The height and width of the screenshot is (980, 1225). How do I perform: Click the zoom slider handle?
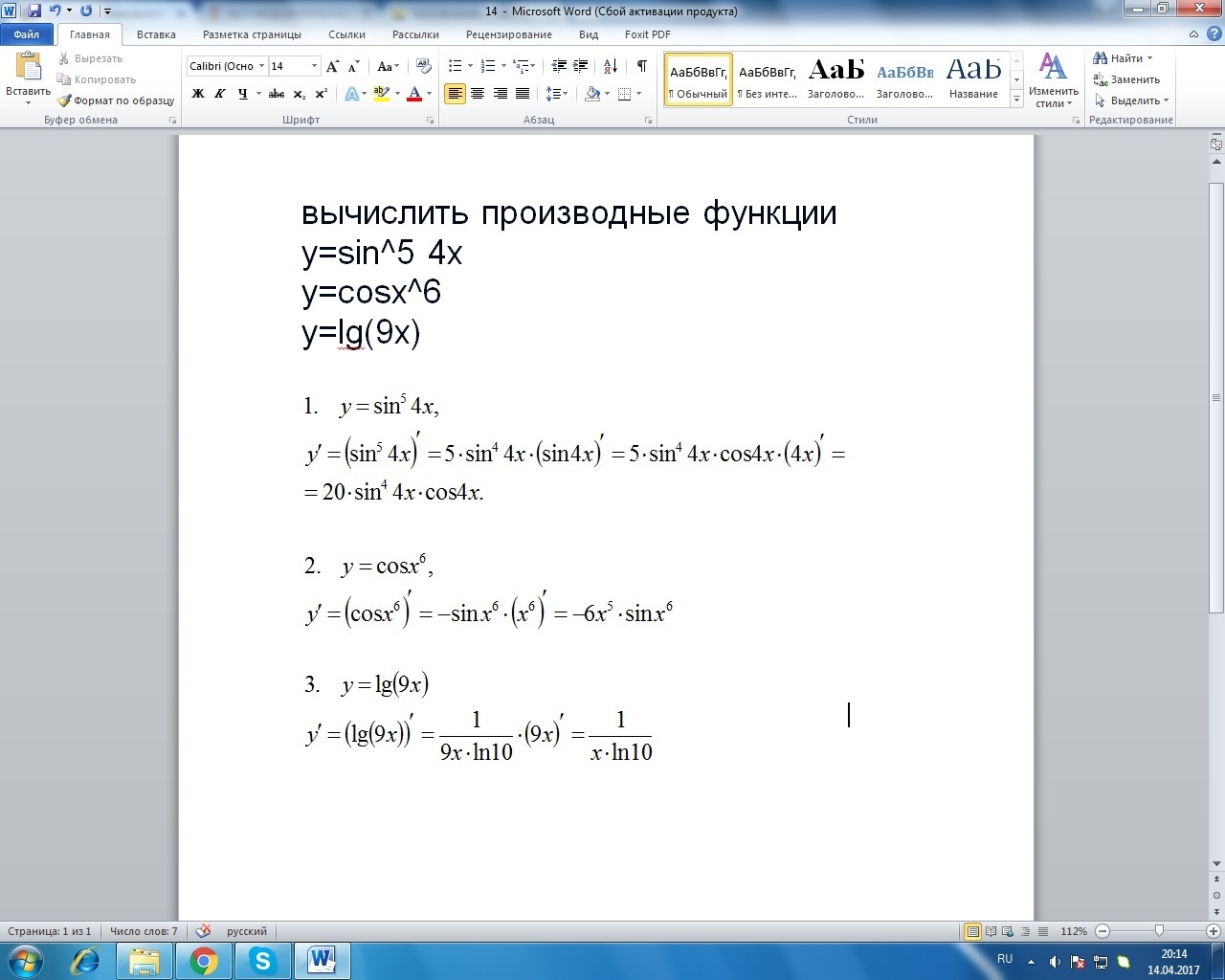[x=1159, y=931]
